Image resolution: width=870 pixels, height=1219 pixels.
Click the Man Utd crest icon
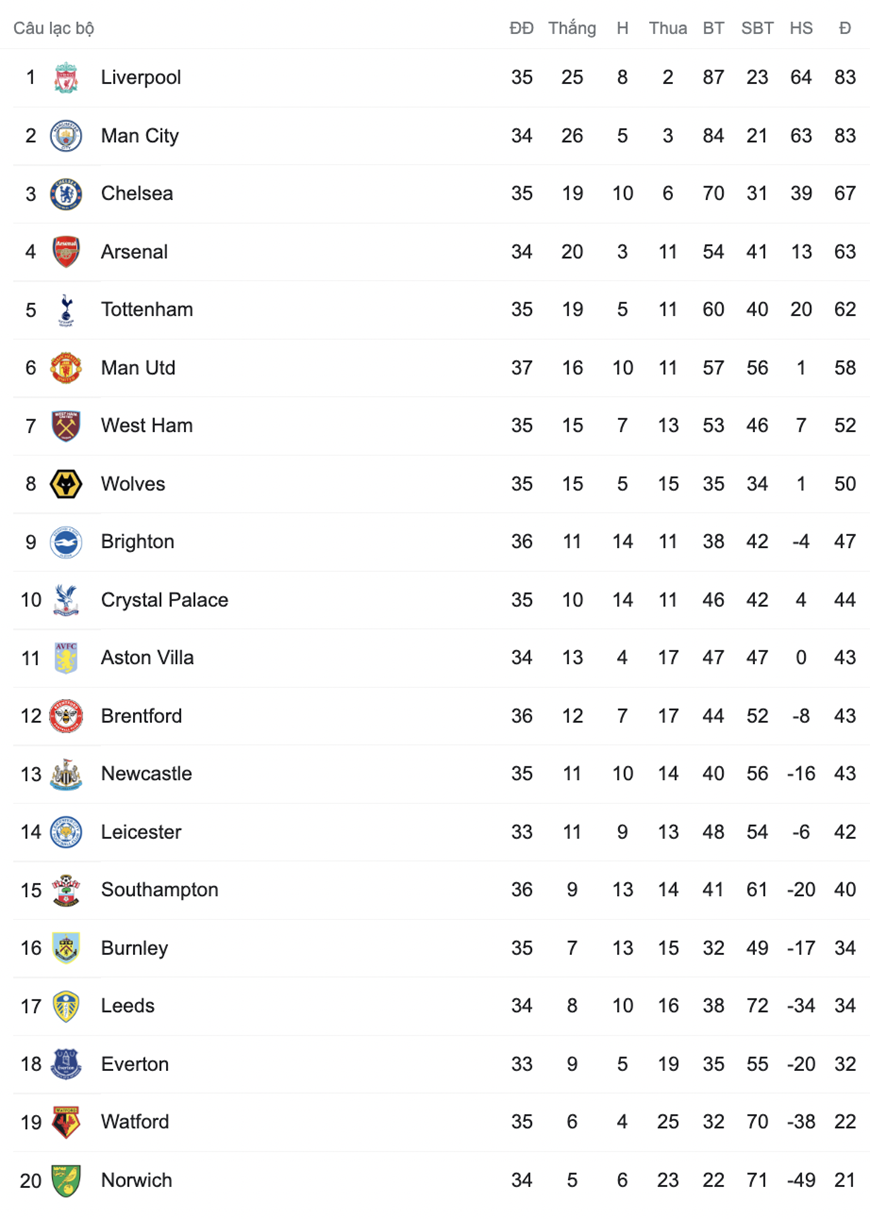66,367
